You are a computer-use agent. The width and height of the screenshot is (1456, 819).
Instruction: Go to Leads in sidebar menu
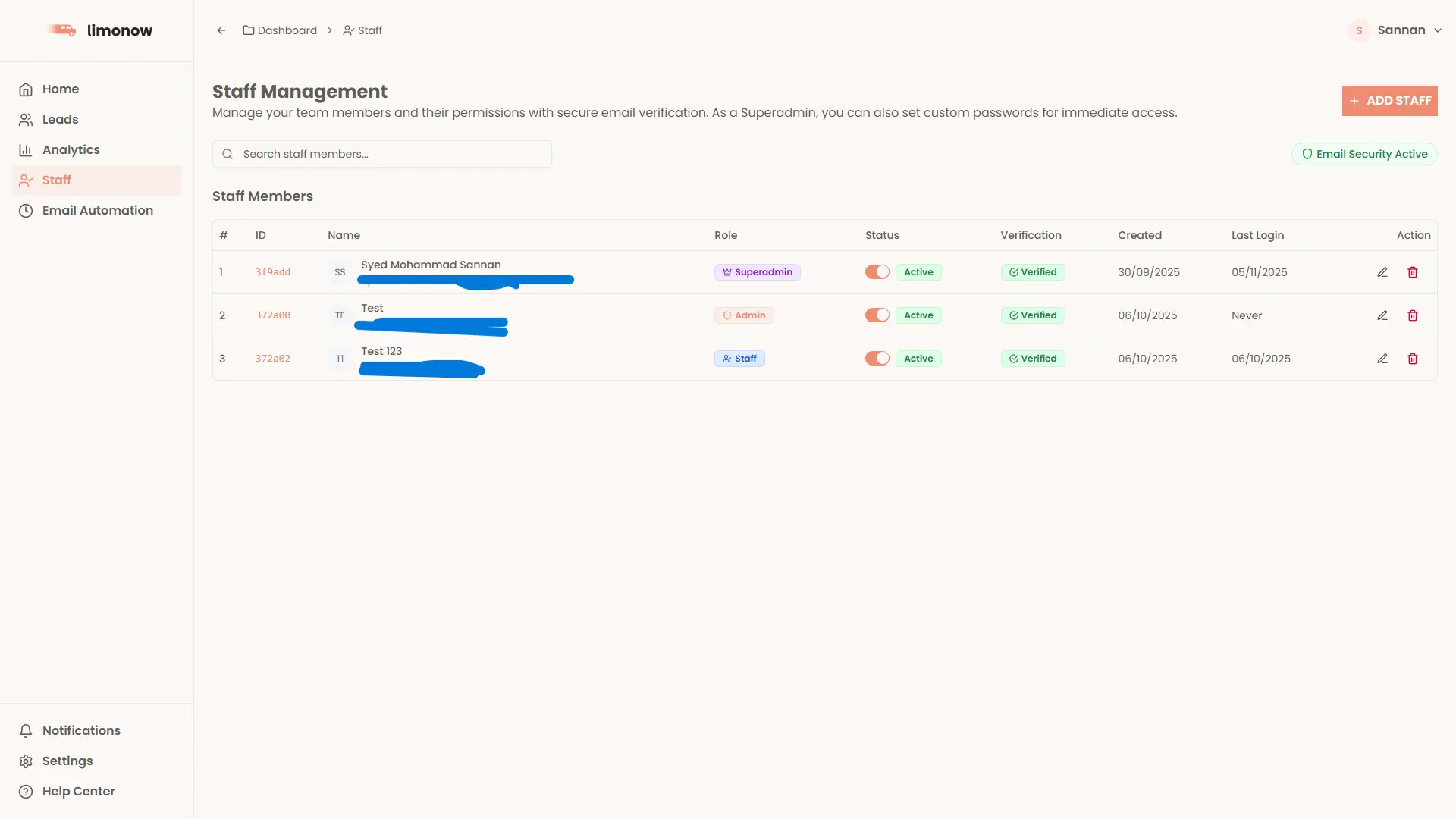(x=60, y=119)
